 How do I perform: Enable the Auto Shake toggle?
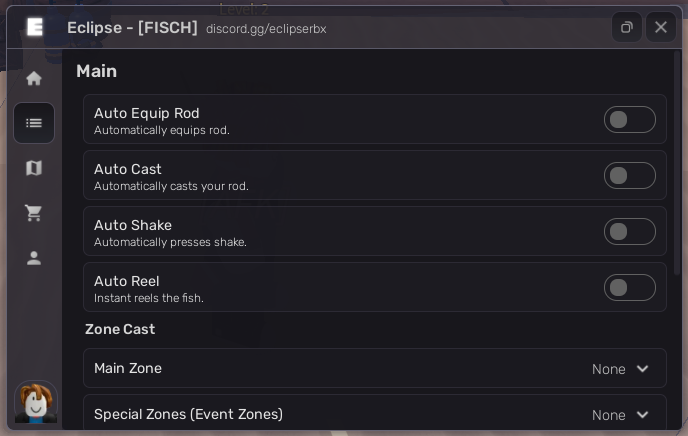point(629,232)
